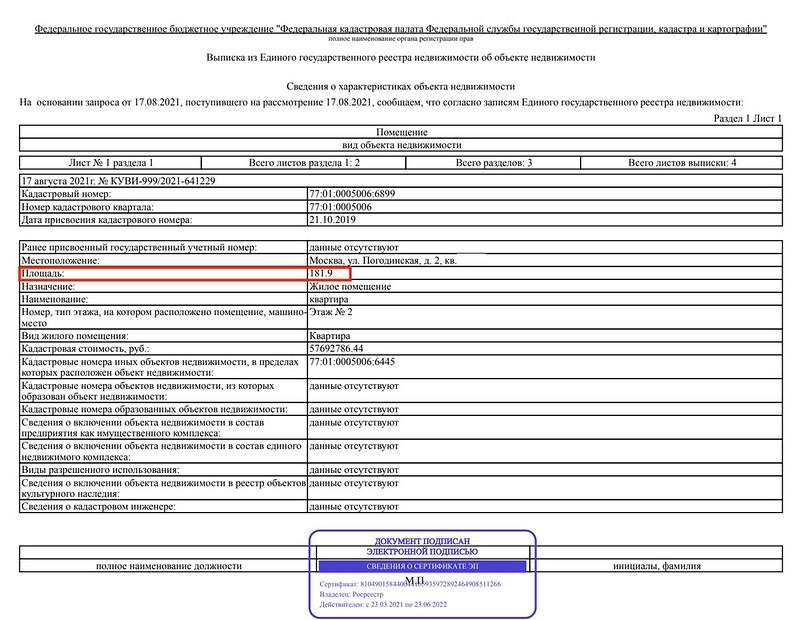Click 'данные отсутствуют' next to 'Виды разрешенного использования'

tap(354, 470)
